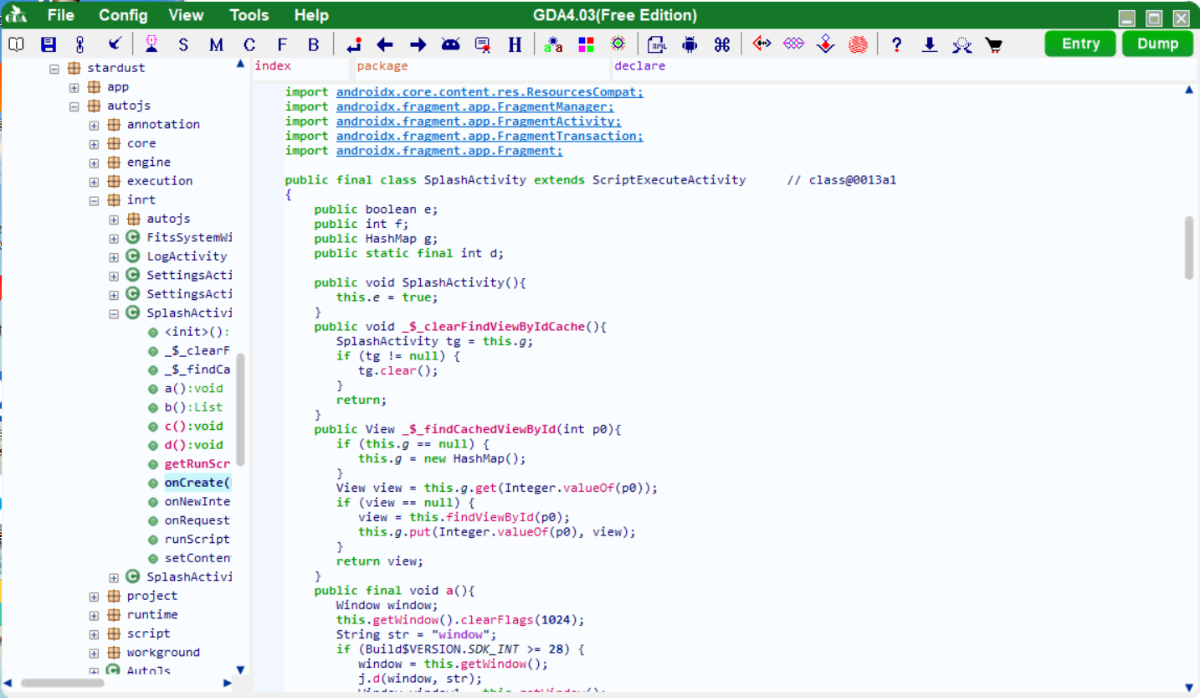Click the red double-arrow diamond icon
This screenshot has width=1200, height=698.
pos(762,44)
